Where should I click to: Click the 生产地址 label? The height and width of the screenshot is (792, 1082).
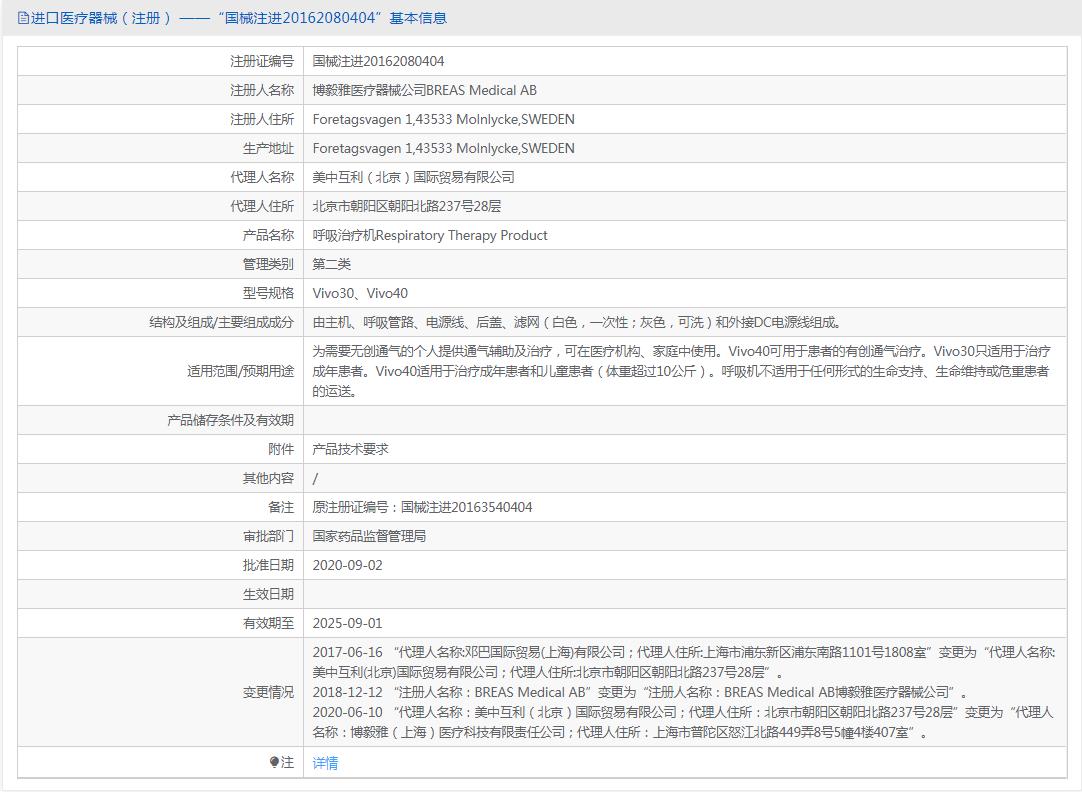tap(268, 148)
